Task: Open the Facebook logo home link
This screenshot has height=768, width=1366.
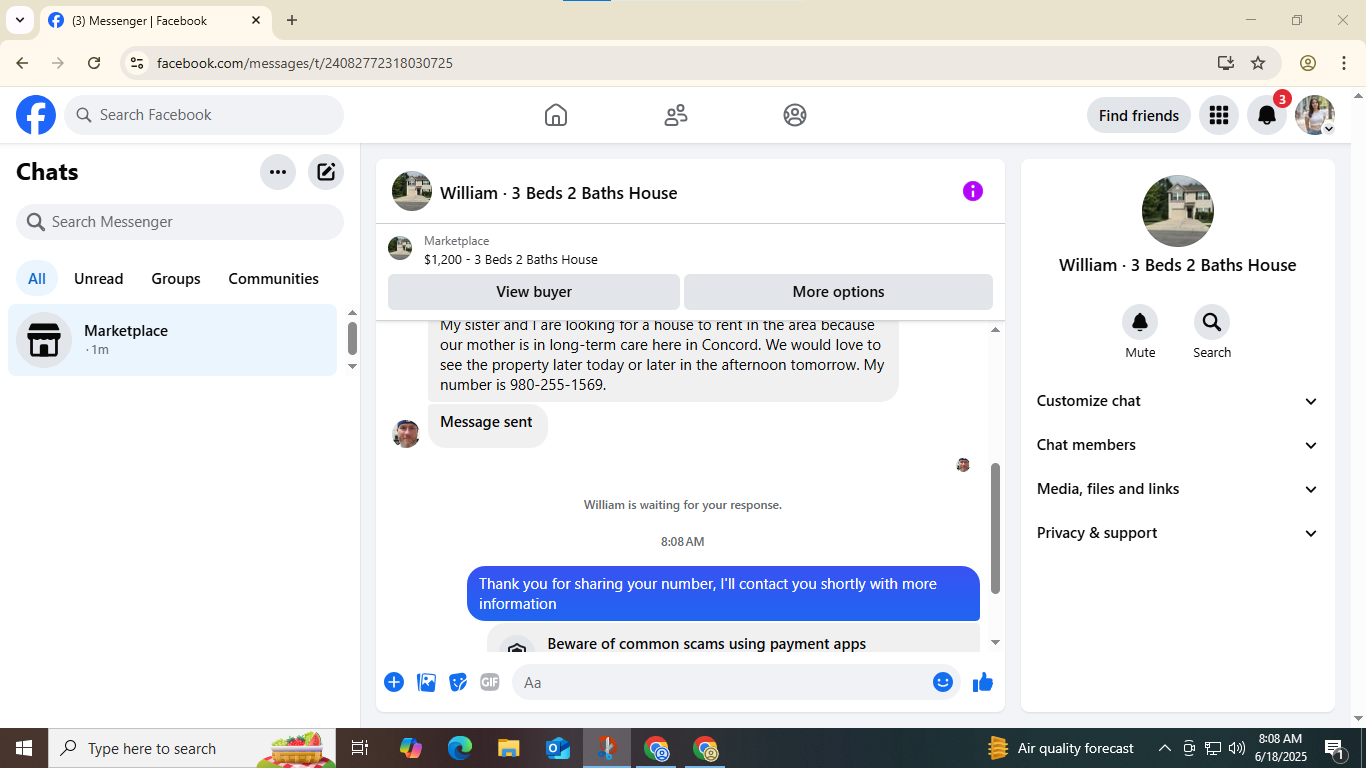Action: (x=36, y=115)
